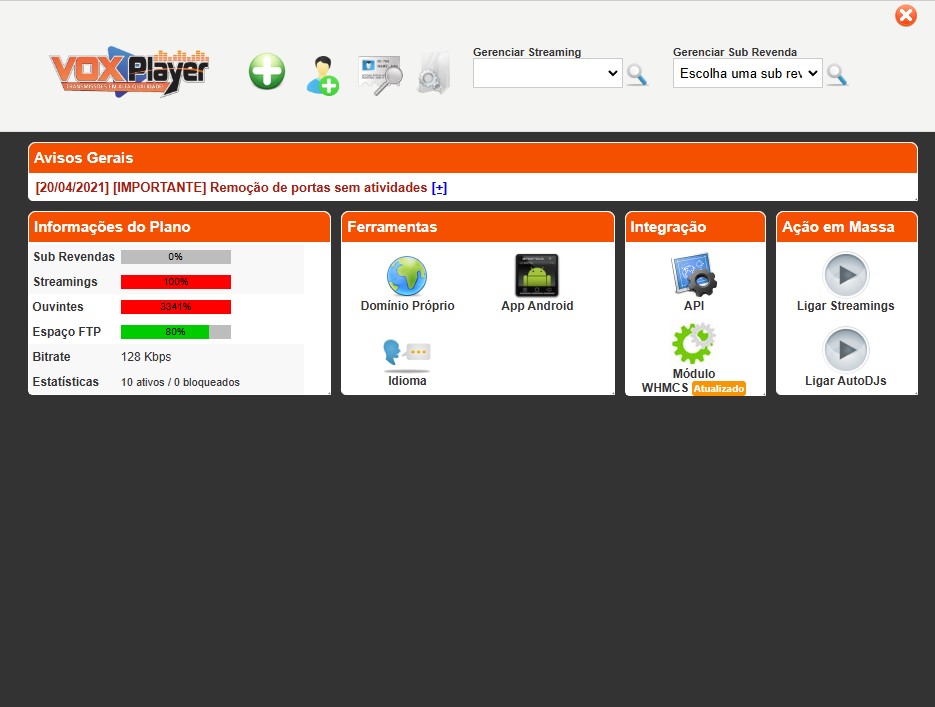Viewport: 935px width, 707px height.
Task: Click the green plus add streaming icon
Action: pyautogui.click(x=267, y=73)
